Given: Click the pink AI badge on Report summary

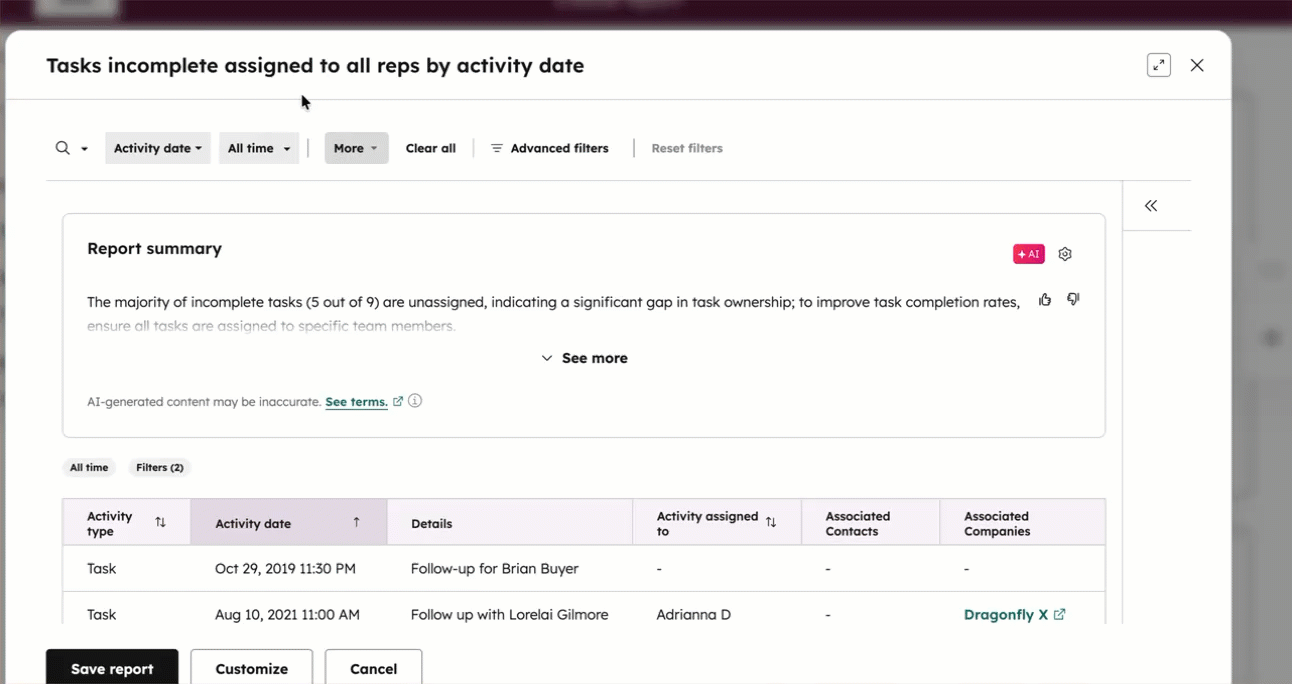Looking at the screenshot, I should tap(1028, 253).
